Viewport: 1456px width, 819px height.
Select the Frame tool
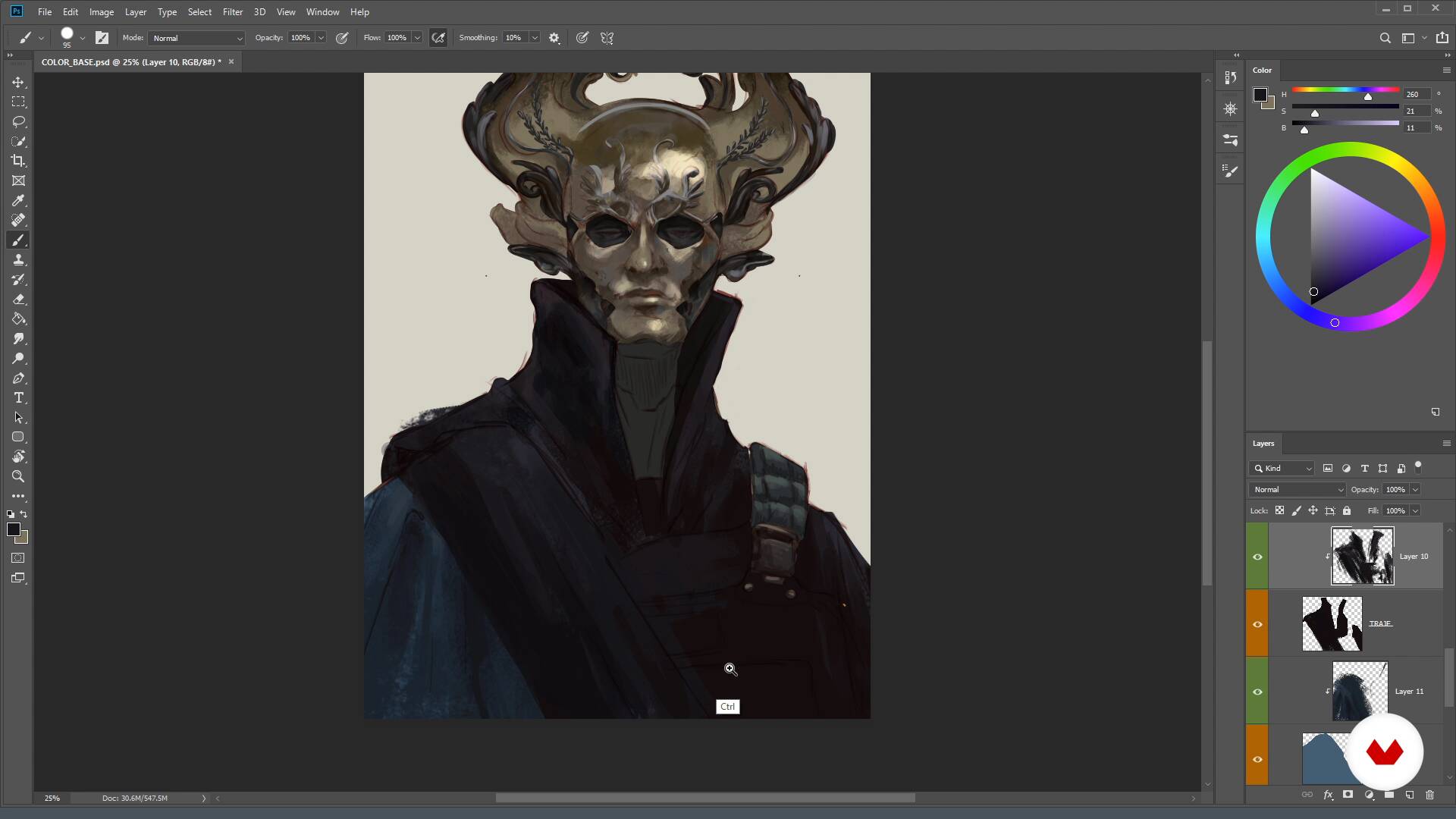(x=18, y=180)
